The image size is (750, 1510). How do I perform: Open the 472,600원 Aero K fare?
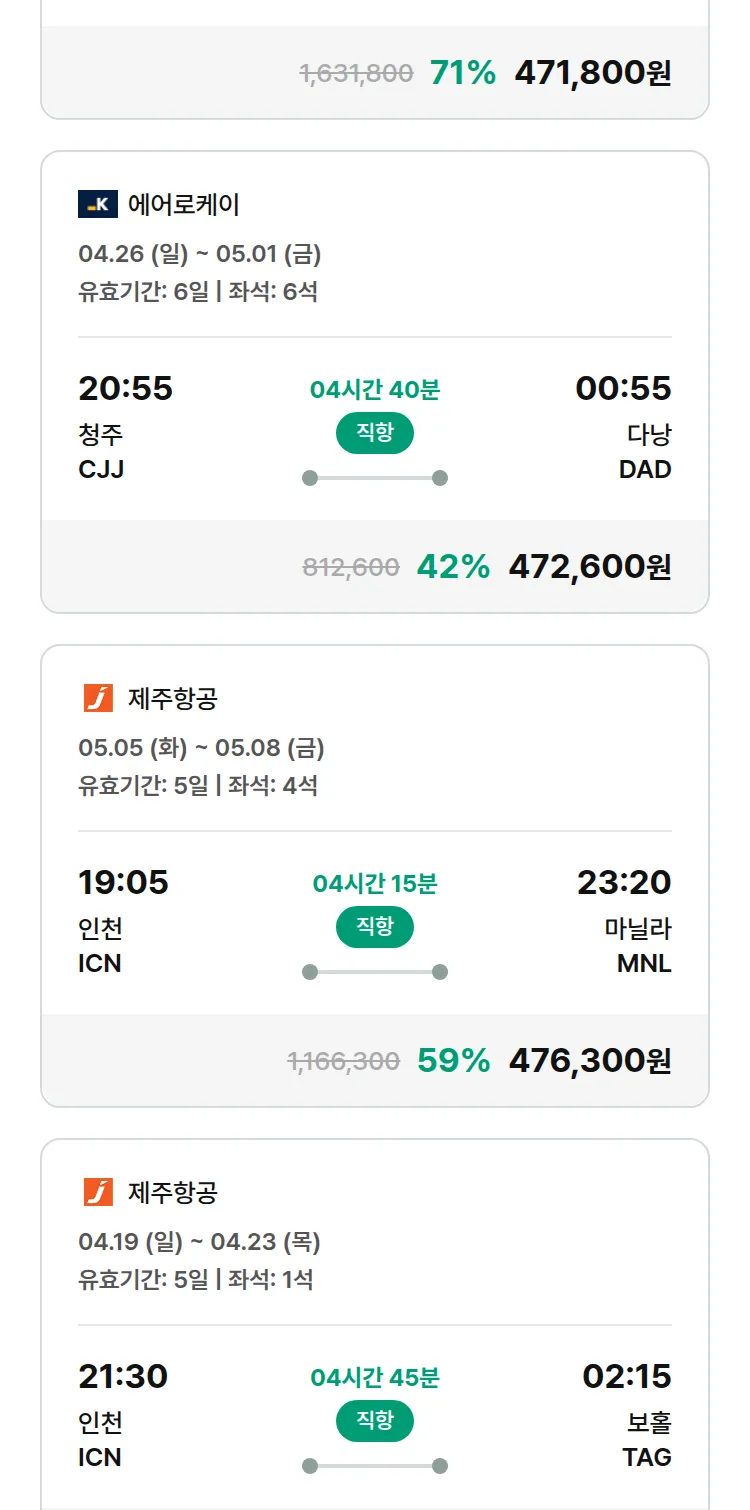click(x=590, y=567)
